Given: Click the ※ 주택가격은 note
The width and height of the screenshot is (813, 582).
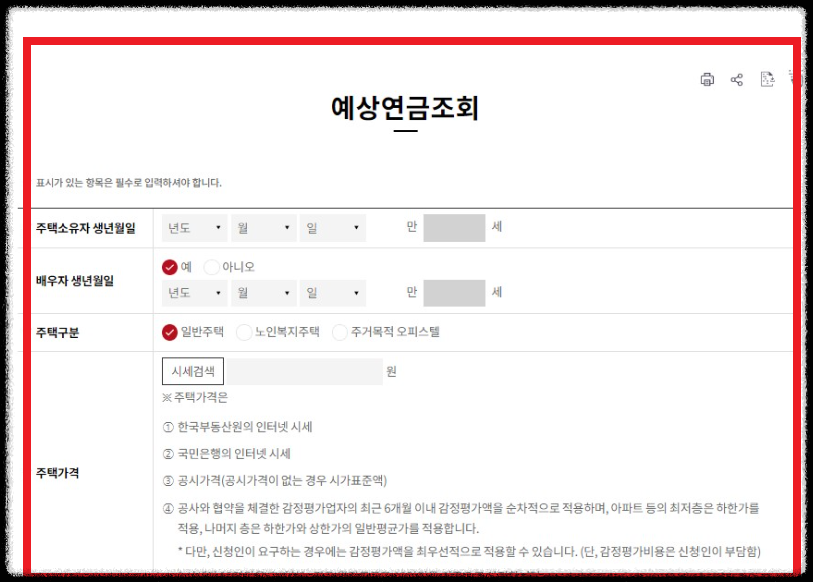Looking at the screenshot, I should (195, 398).
